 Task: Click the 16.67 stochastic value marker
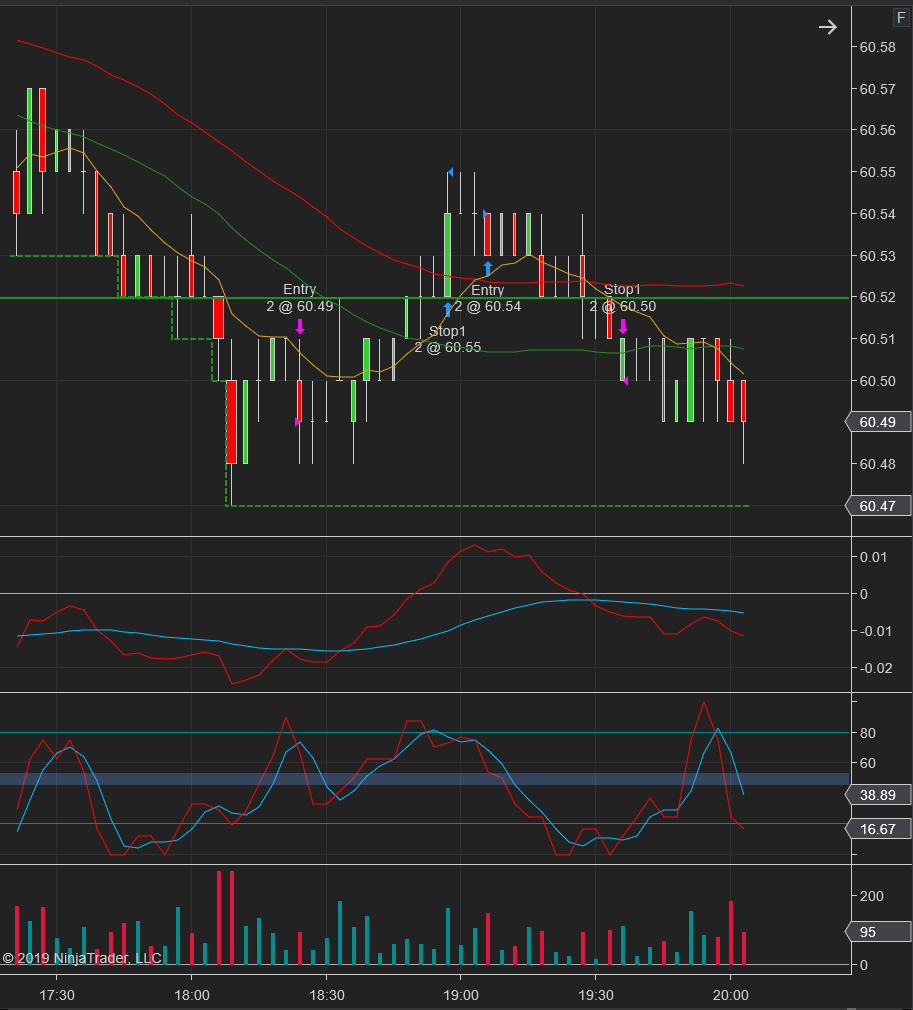[x=878, y=829]
